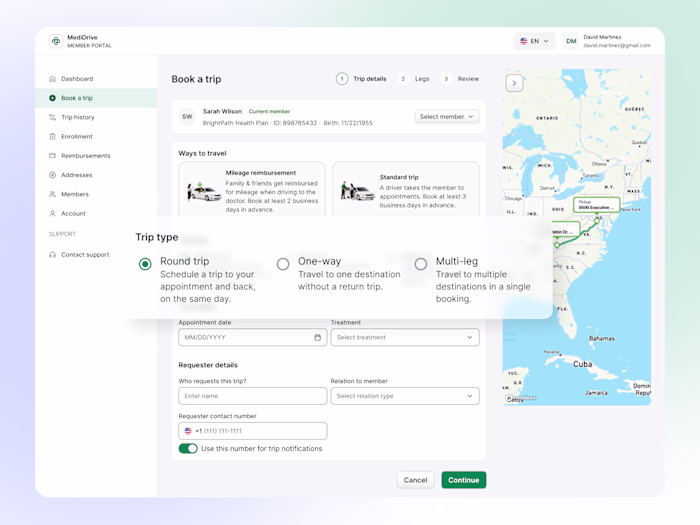The image size is (700, 525).
Task: Click the Trip history route icon
Action: click(x=52, y=117)
